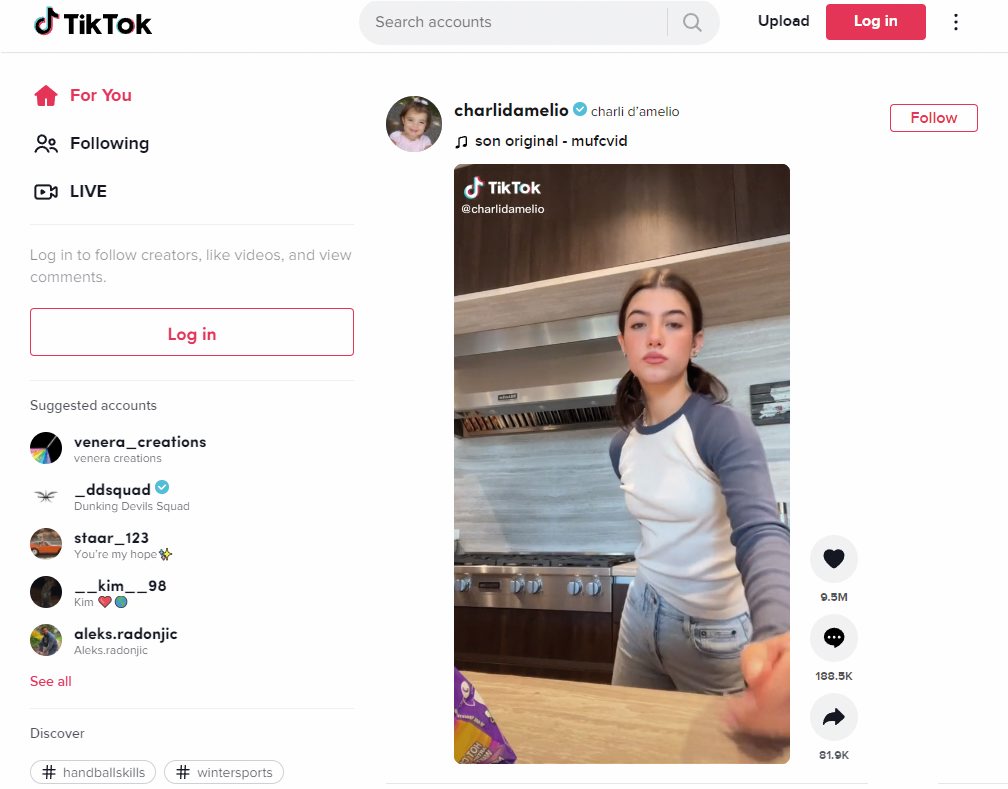1008x789 pixels.
Task: Like the video with the heart icon
Action: tap(834, 558)
